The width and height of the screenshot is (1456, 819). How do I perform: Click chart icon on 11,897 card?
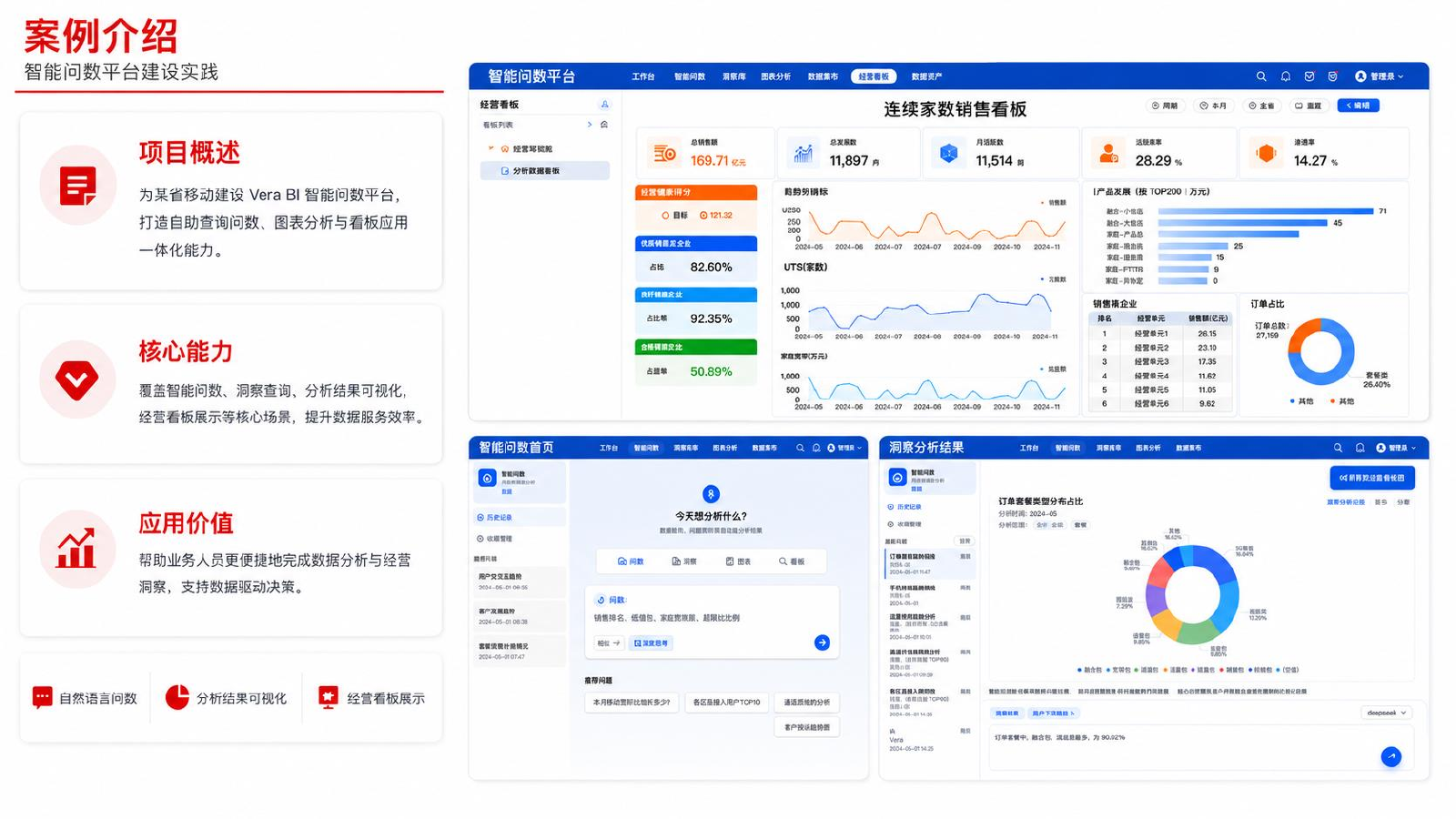(x=803, y=154)
